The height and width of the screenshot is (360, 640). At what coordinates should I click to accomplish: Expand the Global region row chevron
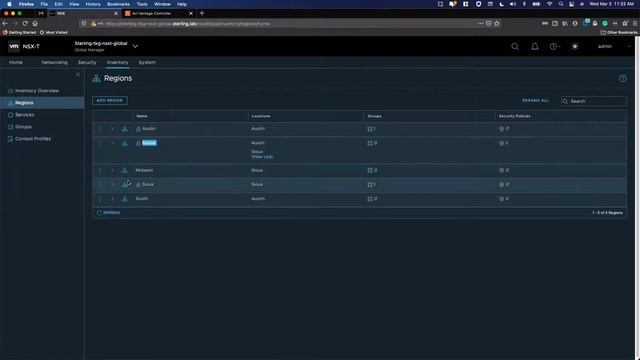coord(113,143)
